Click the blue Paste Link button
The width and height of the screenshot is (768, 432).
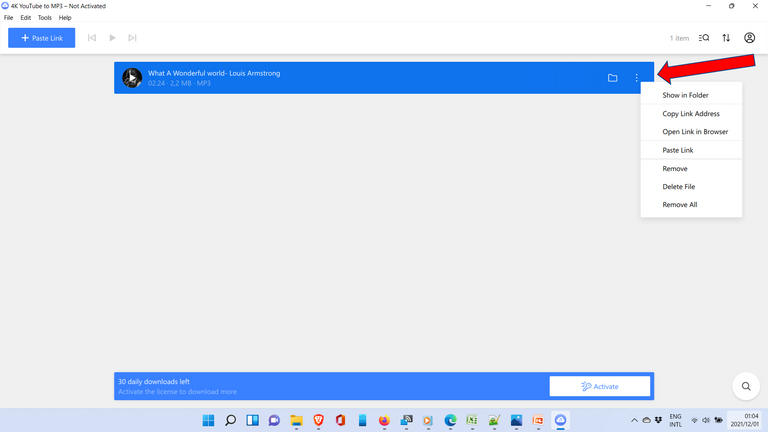(42, 38)
